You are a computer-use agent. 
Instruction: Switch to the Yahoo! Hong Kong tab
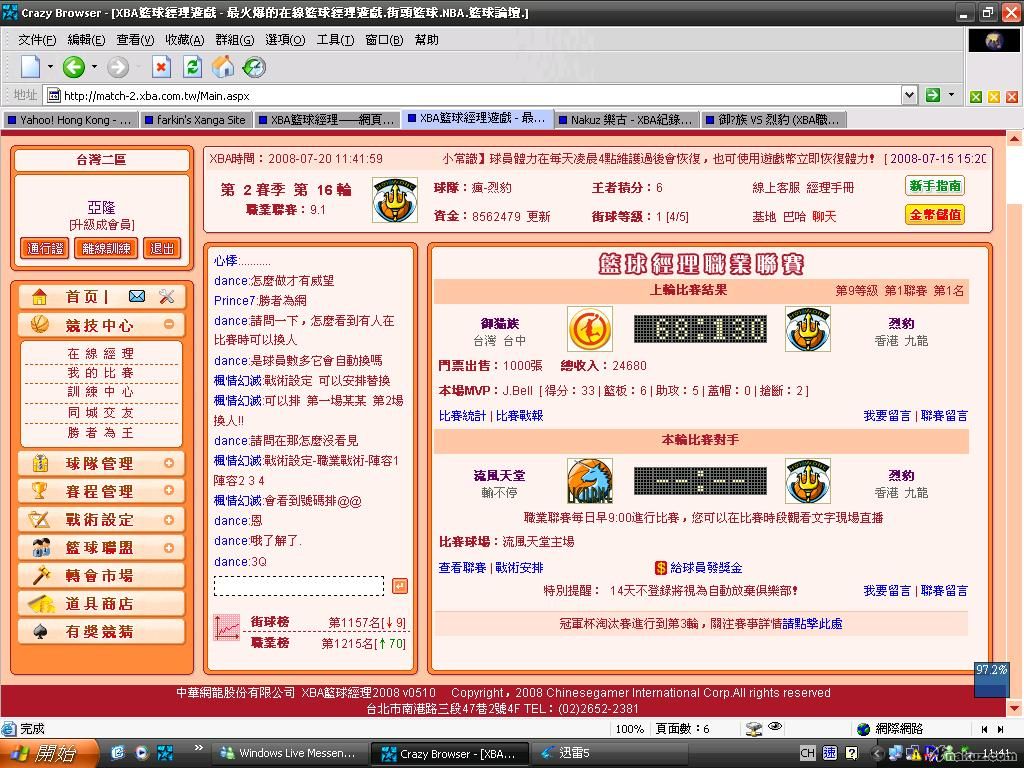point(69,120)
